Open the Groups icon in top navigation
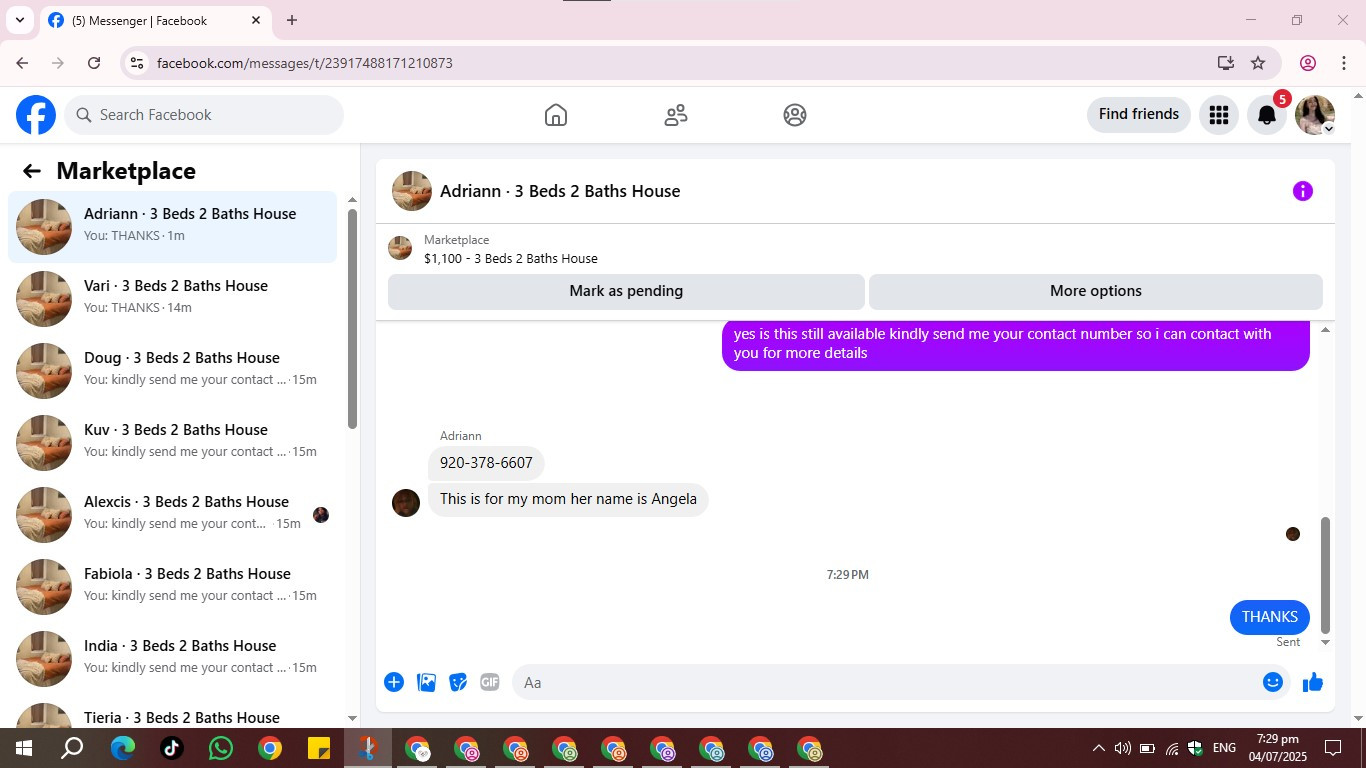The width and height of the screenshot is (1366, 768). pos(795,115)
